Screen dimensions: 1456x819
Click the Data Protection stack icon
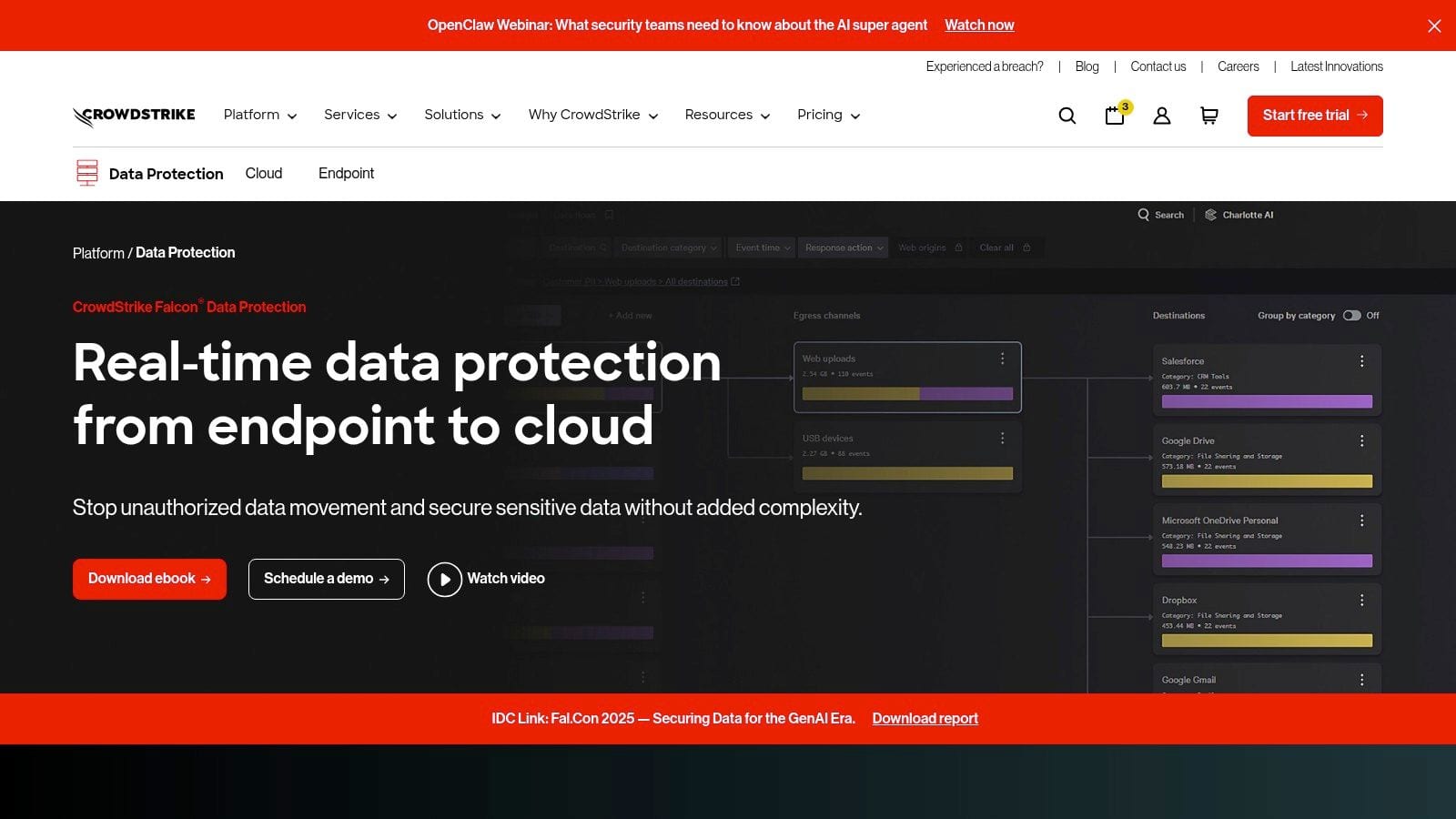coord(87,173)
